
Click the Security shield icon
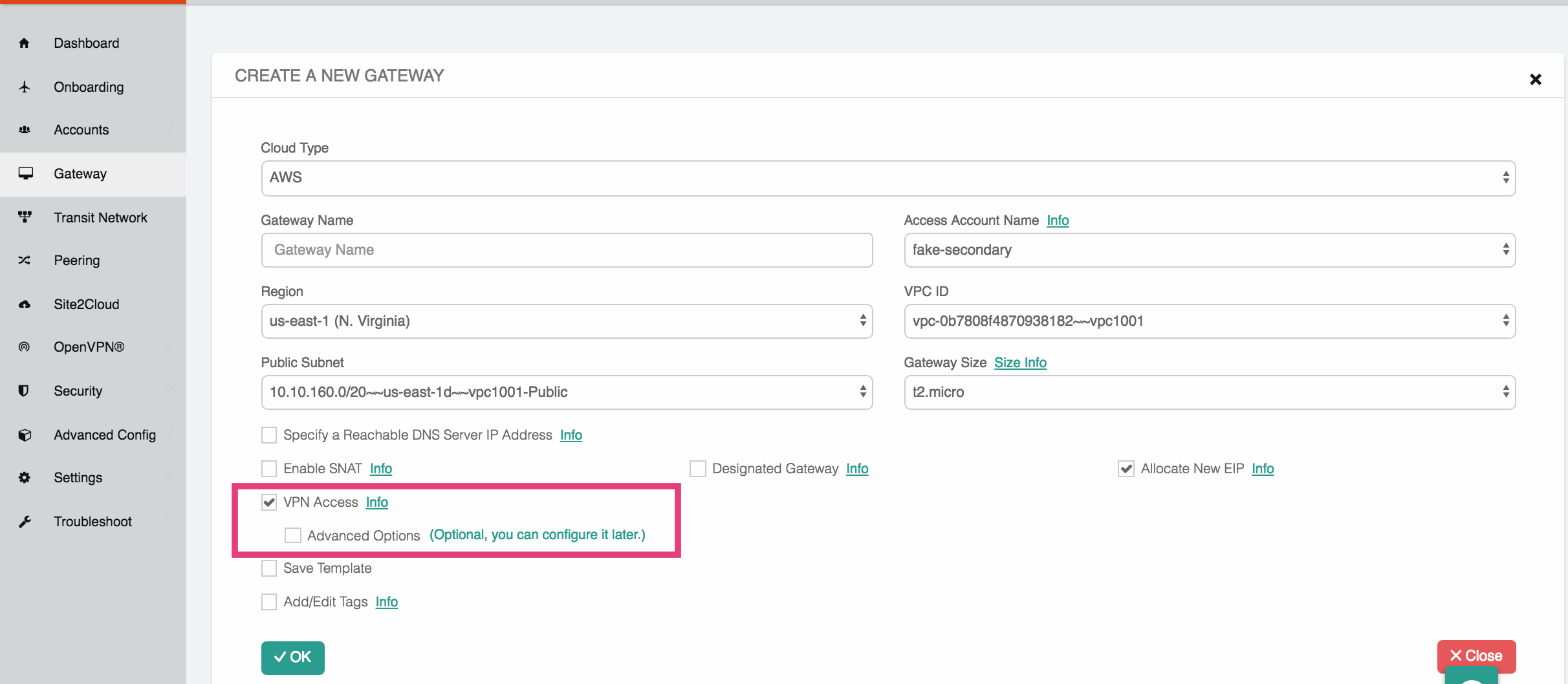24,390
